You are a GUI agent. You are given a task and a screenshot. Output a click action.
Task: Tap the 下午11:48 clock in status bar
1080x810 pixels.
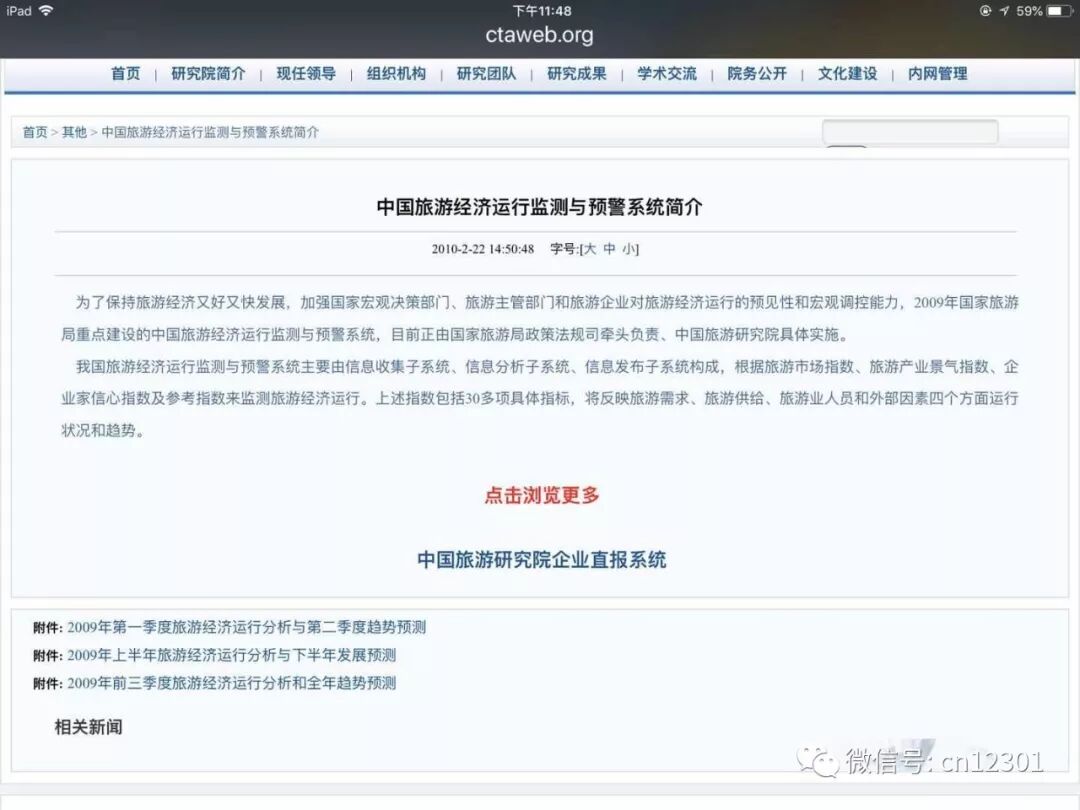(541, 11)
